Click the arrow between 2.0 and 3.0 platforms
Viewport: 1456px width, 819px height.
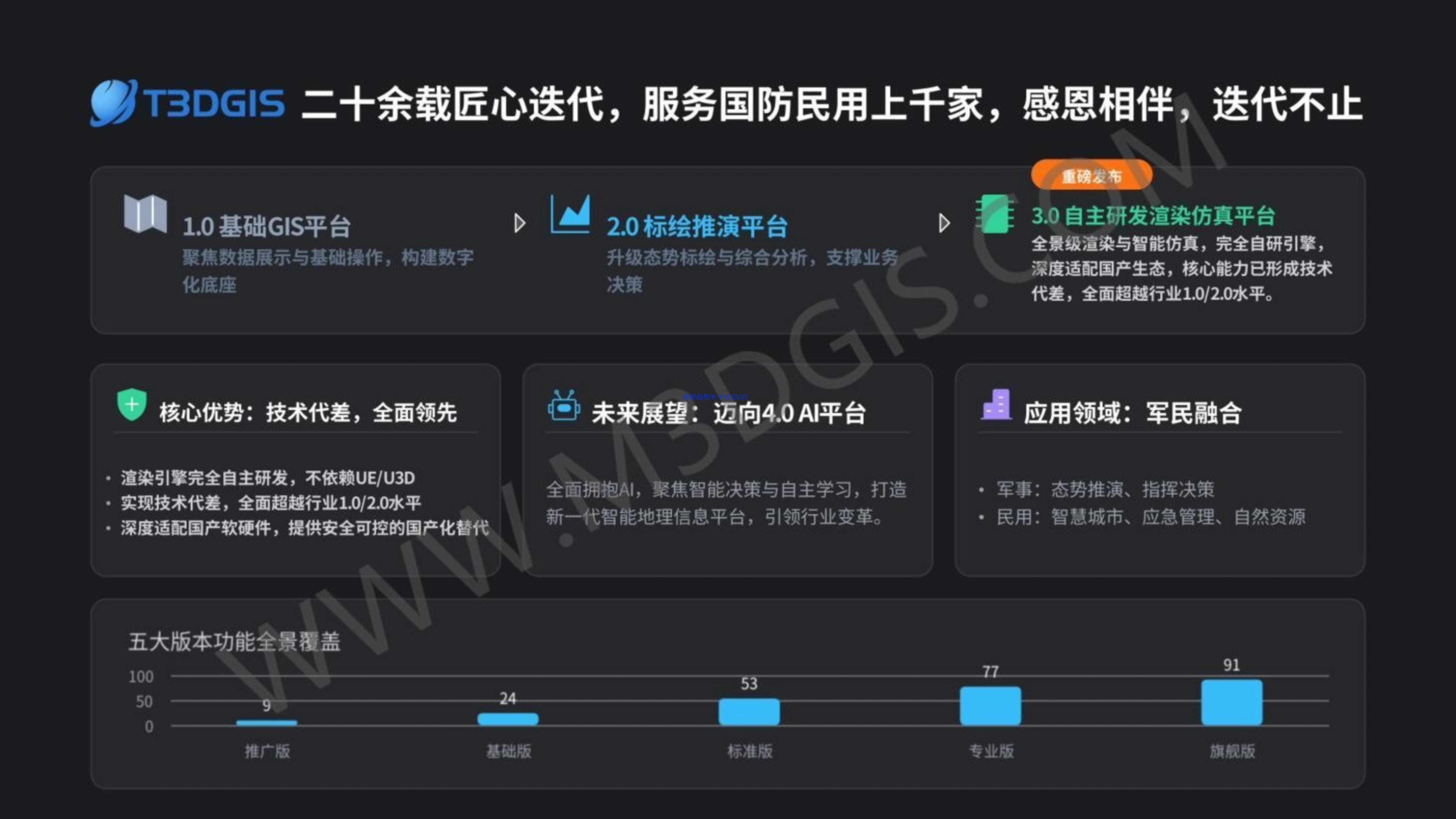pos(944,223)
